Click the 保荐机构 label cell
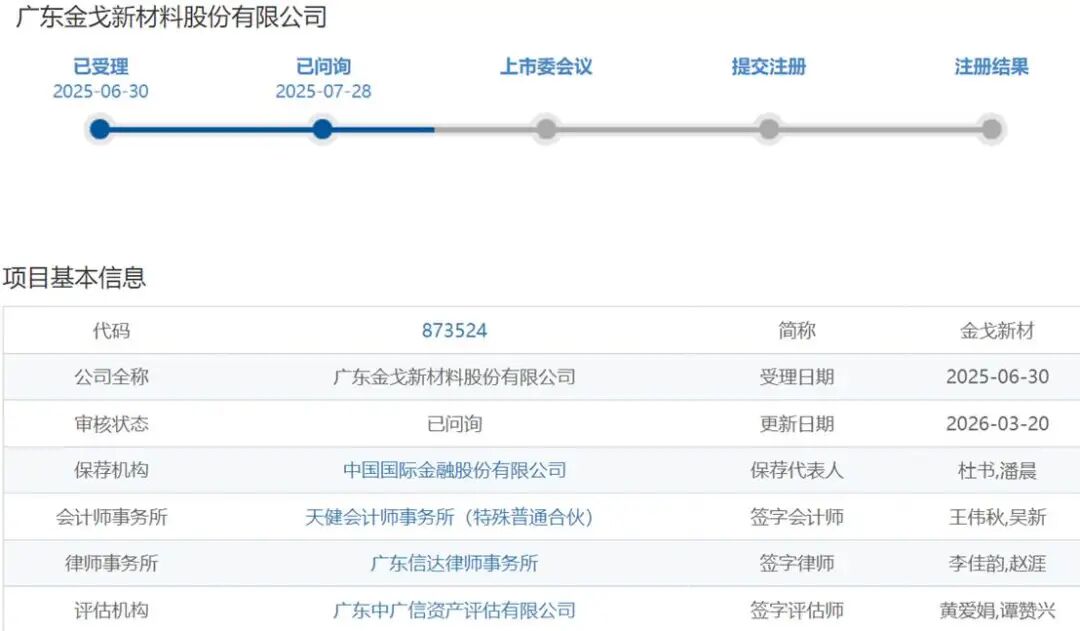The image size is (1080, 631). coord(111,470)
